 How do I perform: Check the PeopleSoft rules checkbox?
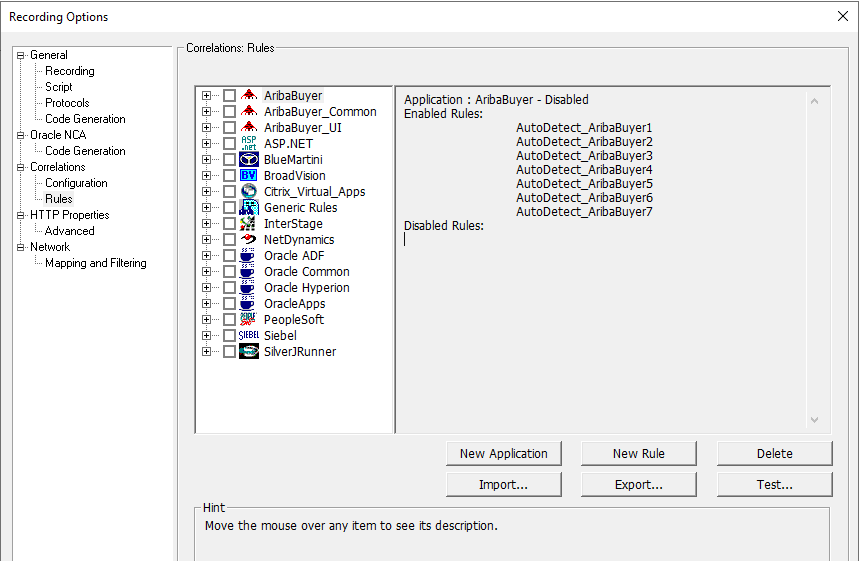point(229,320)
